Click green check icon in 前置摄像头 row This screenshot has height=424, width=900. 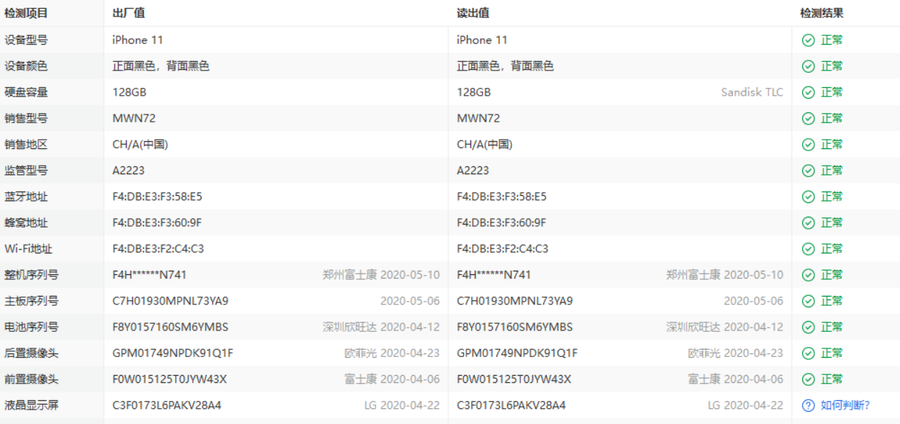[x=808, y=379]
